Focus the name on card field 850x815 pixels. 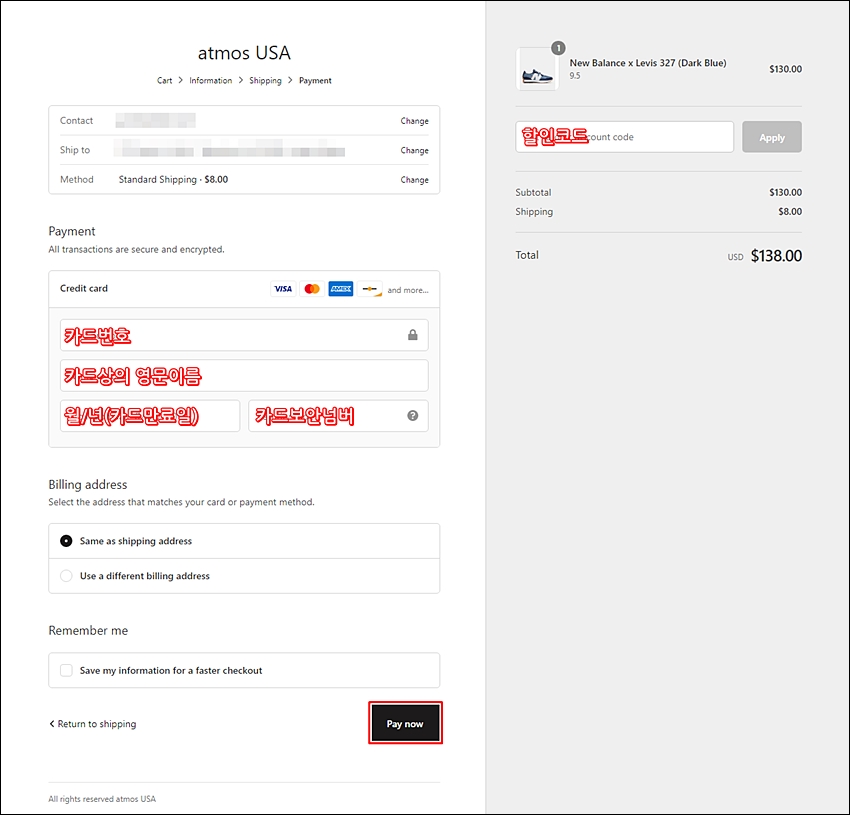pyautogui.click(x=244, y=375)
